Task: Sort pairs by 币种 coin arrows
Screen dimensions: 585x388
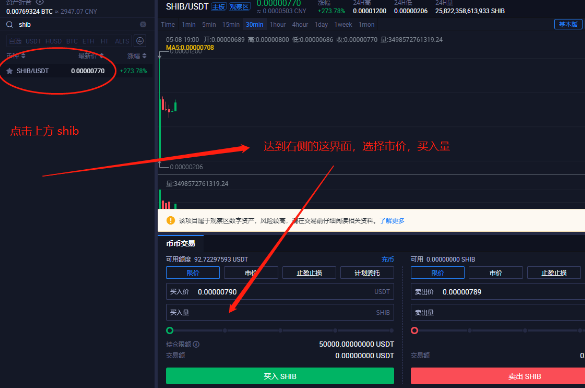Action: pos(23,56)
